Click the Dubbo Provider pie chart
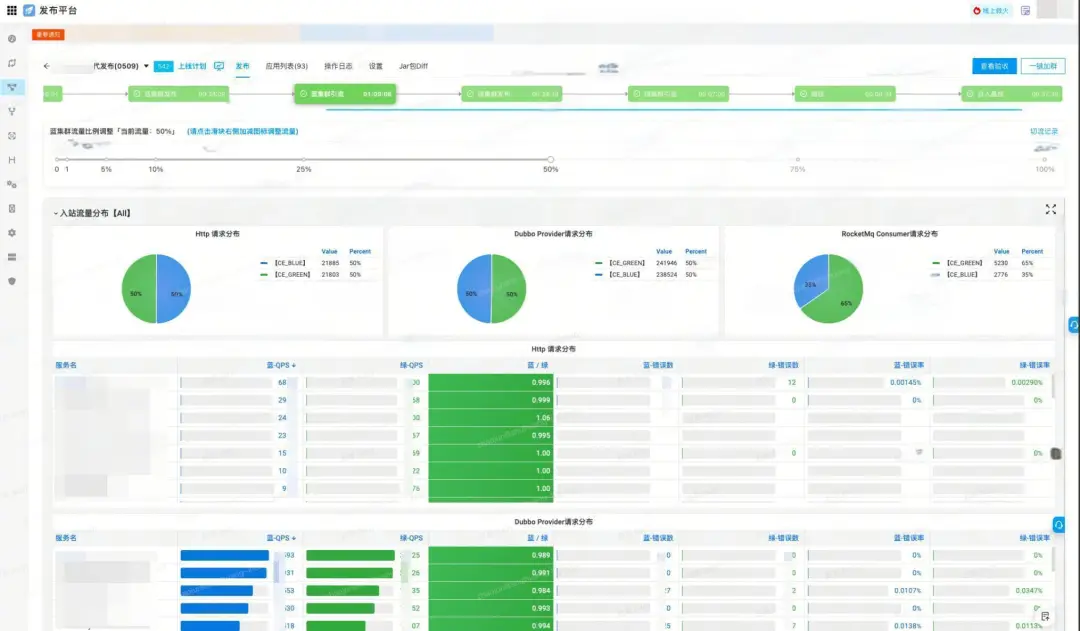 tap(492, 289)
